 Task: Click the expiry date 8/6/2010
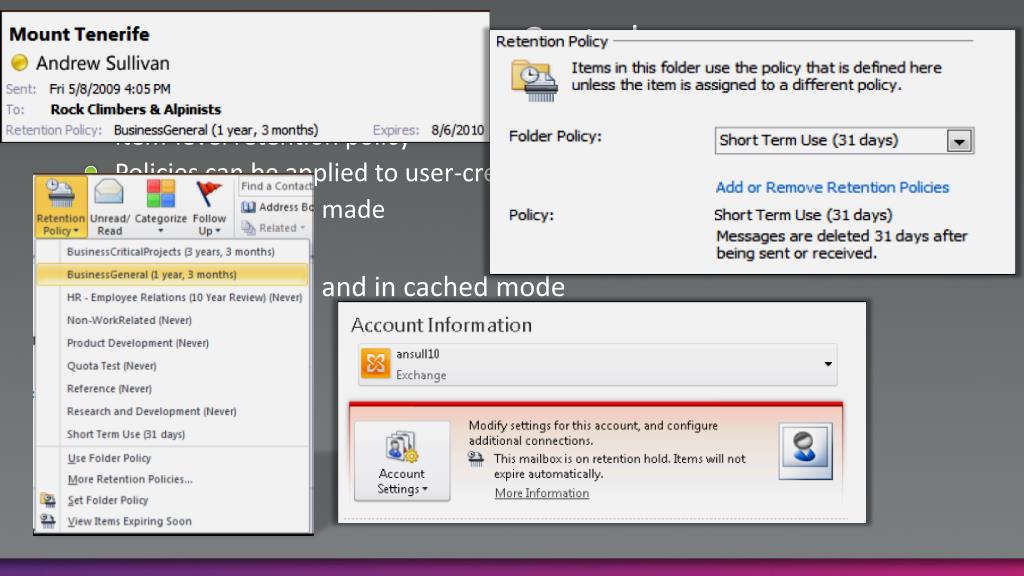coord(457,130)
